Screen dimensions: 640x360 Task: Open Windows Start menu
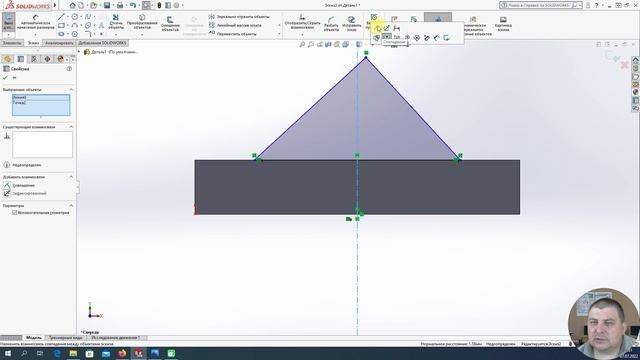(7, 353)
